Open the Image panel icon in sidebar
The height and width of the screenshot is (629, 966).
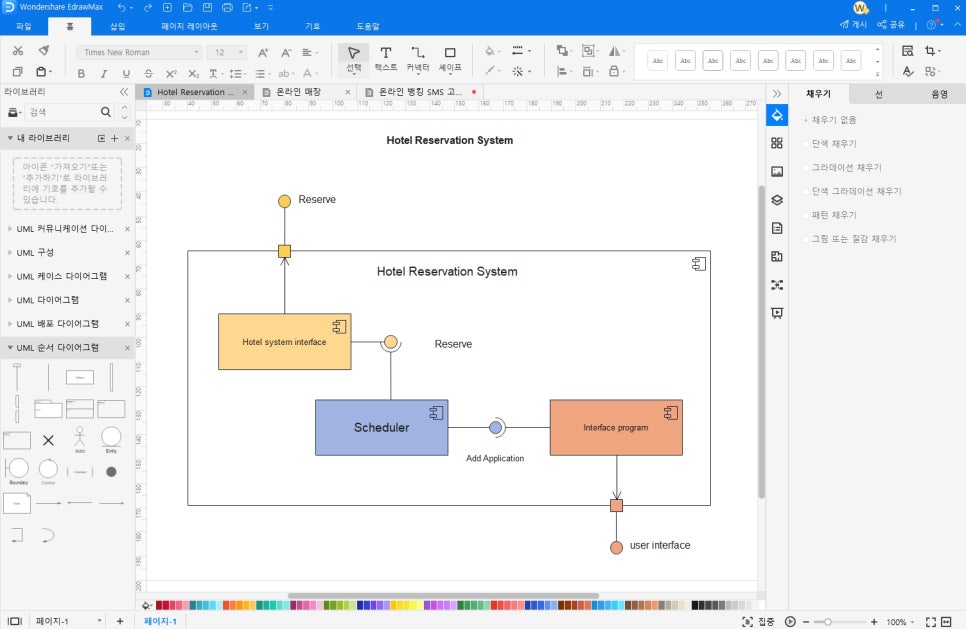[777, 171]
